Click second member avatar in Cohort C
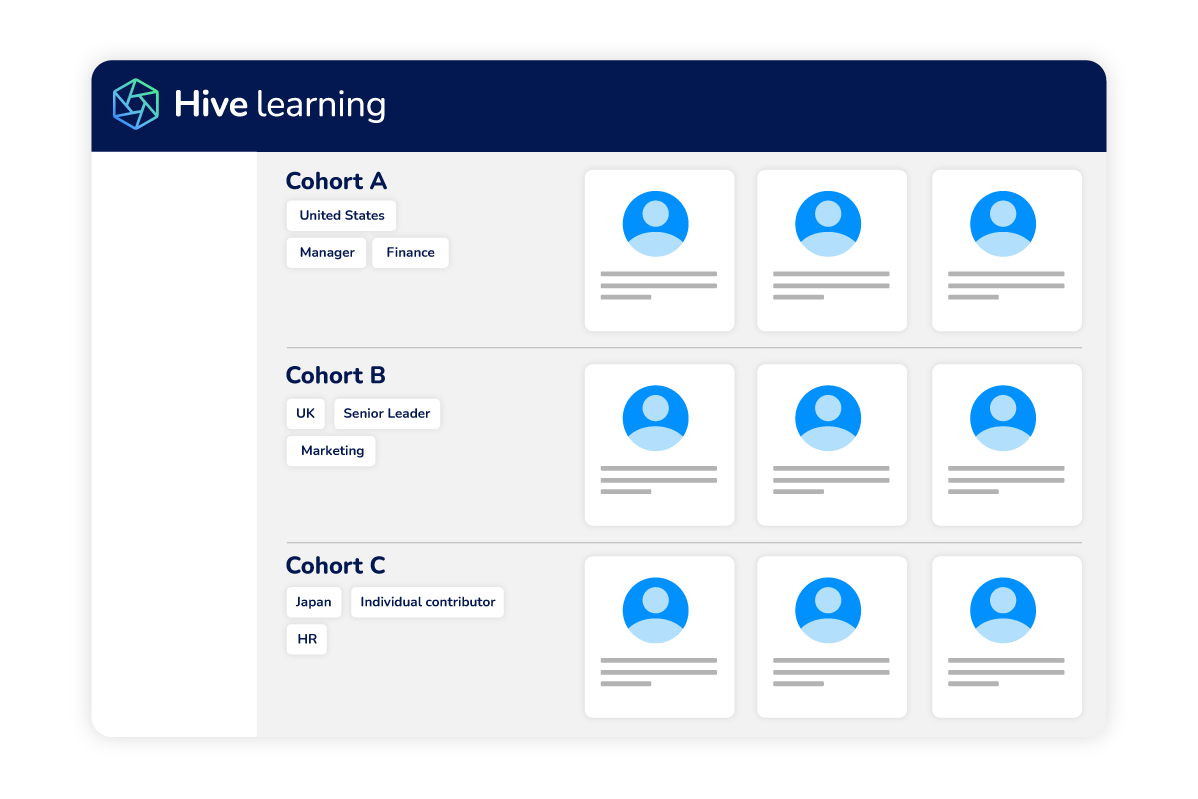The width and height of the screenshot is (1198, 799). click(x=828, y=610)
